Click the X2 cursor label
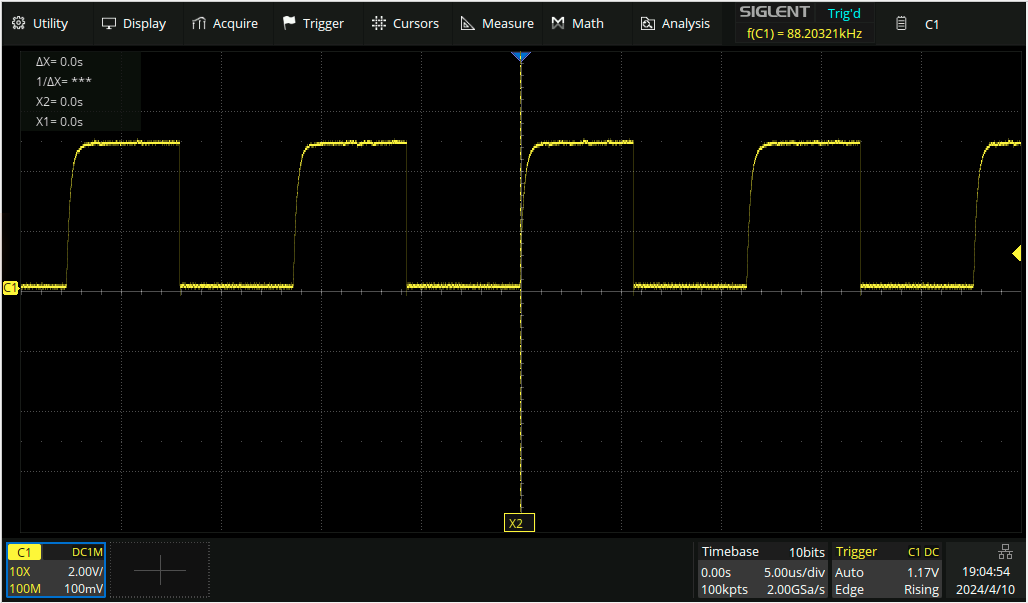Screen dimensions: 1028x603 pyautogui.click(x=516, y=523)
